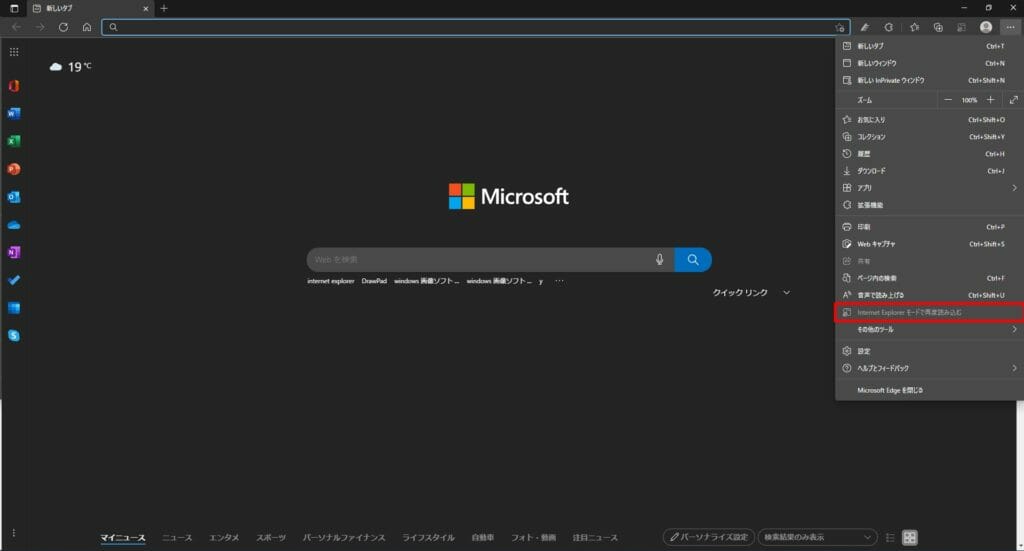Open the weather widget showing 19°C
The image size is (1024, 551).
pos(71,67)
